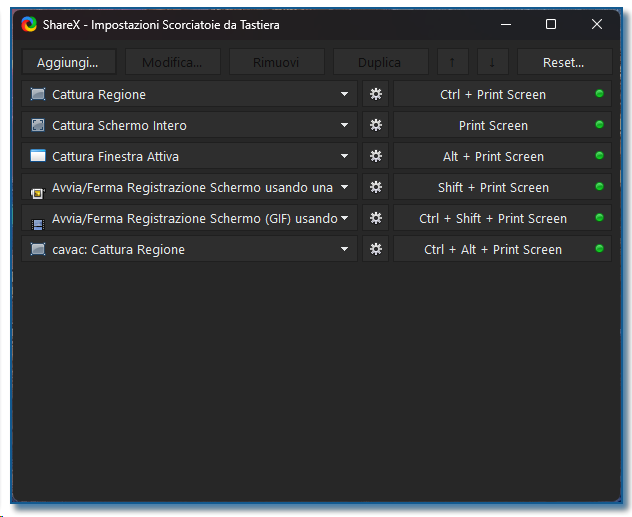Open settings gear for Cattura Regione hotkey
Screen dimensions: 632x517
(x=375, y=94)
